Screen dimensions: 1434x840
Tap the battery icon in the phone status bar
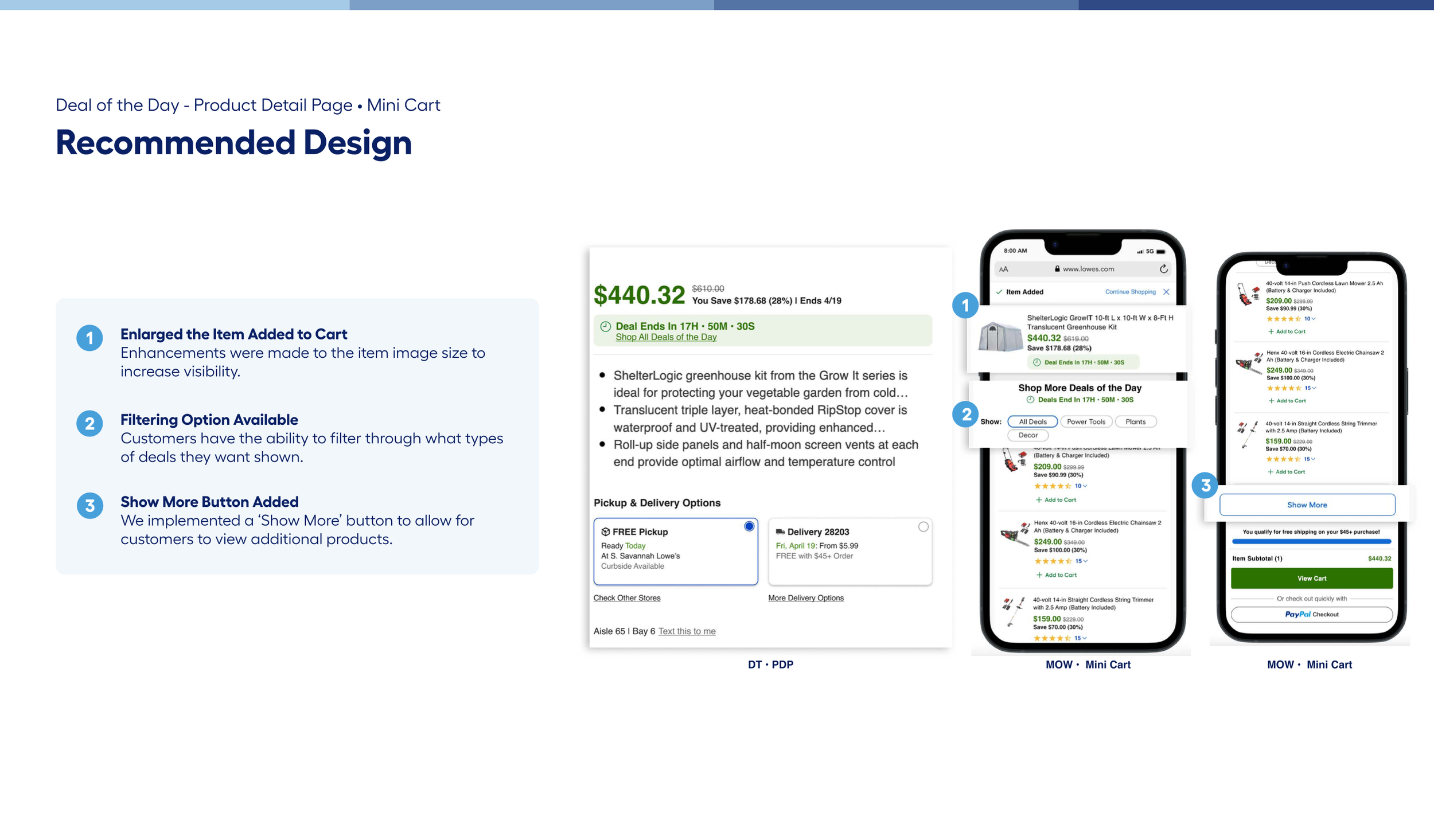coord(1161,251)
